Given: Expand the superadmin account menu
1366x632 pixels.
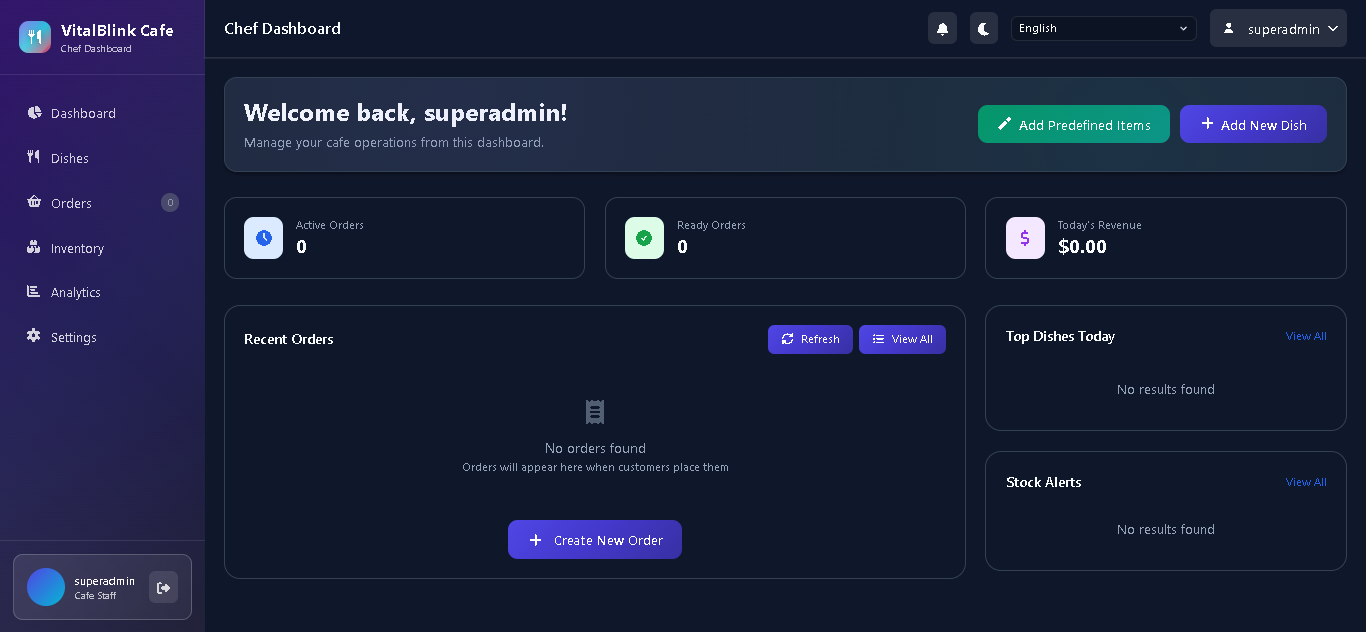Looking at the screenshot, I should pos(1278,29).
